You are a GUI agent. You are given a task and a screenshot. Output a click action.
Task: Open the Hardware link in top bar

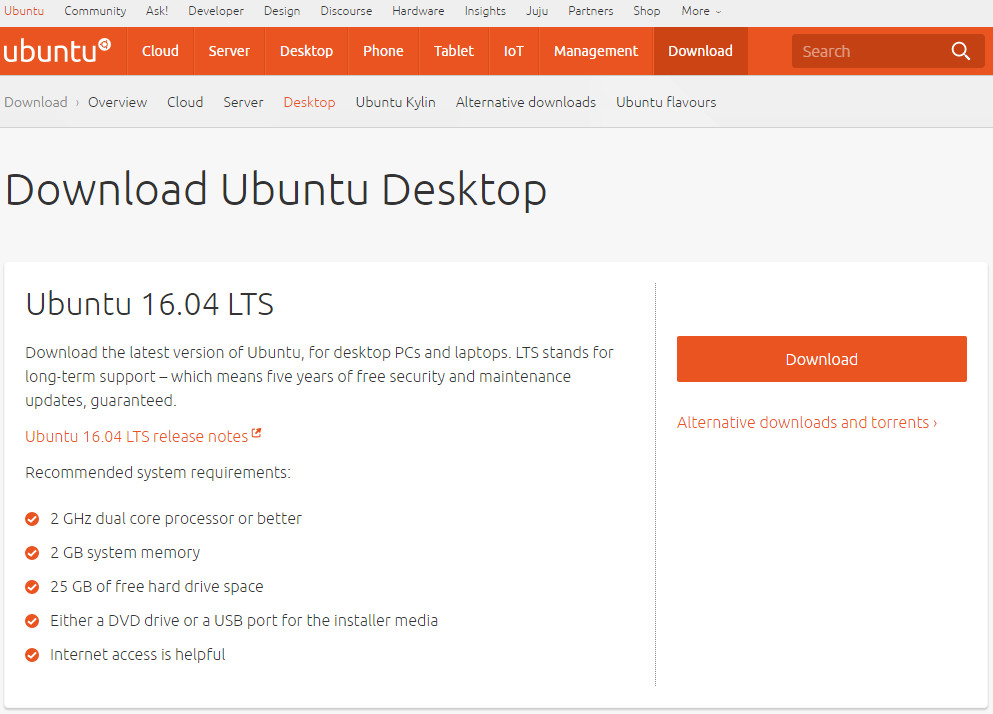coord(418,11)
